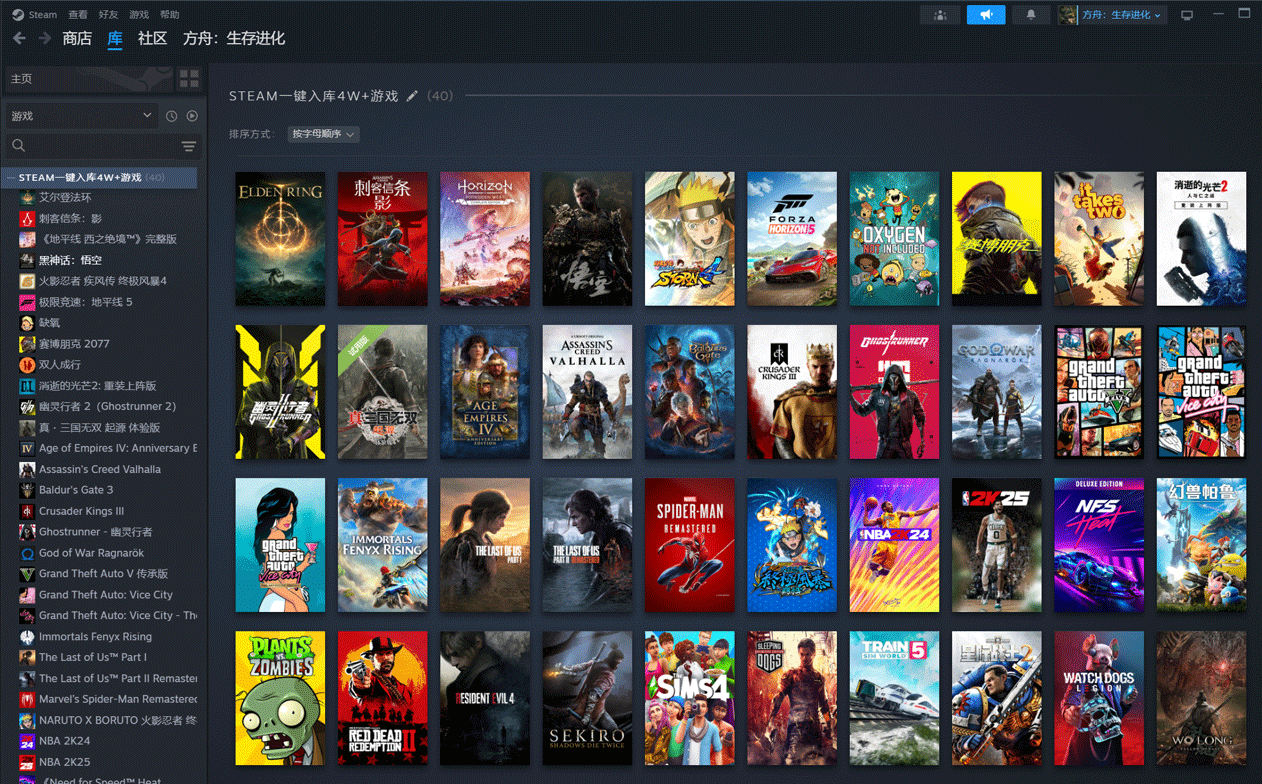The image size is (1262, 784).
Task: Open the friends group icon in top bar
Action: point(940,15)
